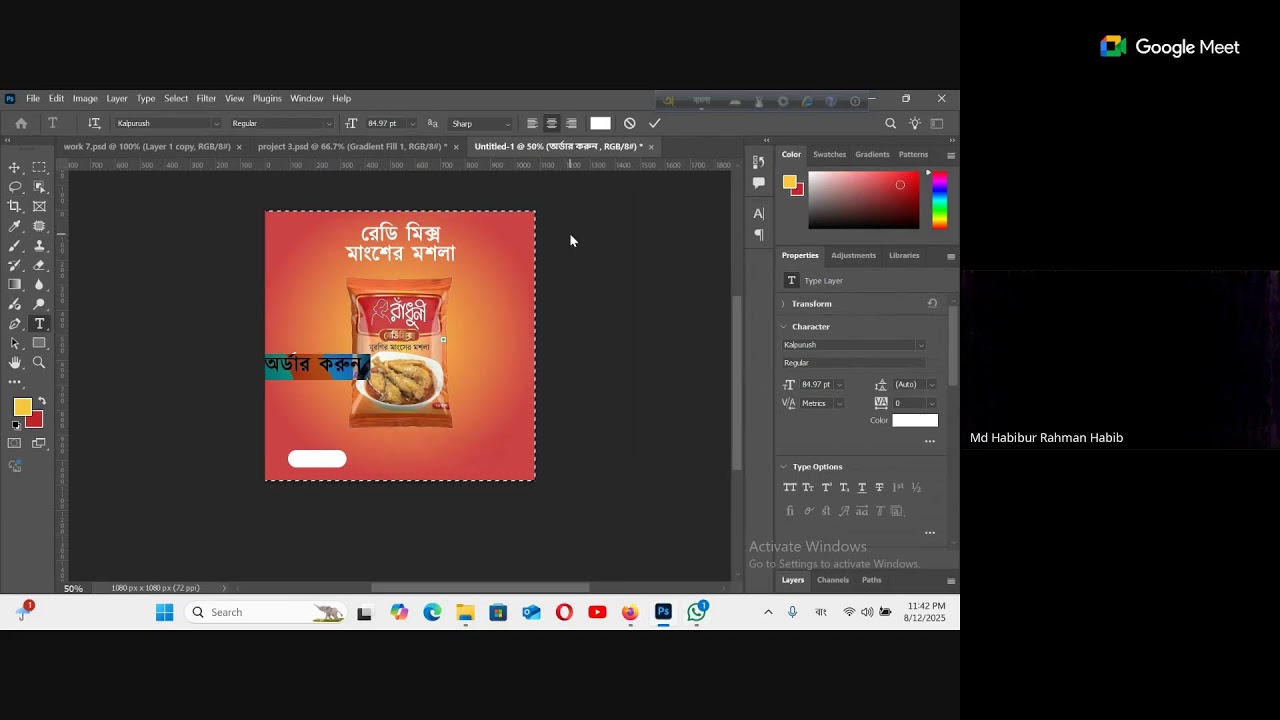This screenshot has width=1280, height=720.
Task: Select the Lasso tool
Action: (15, 187)
